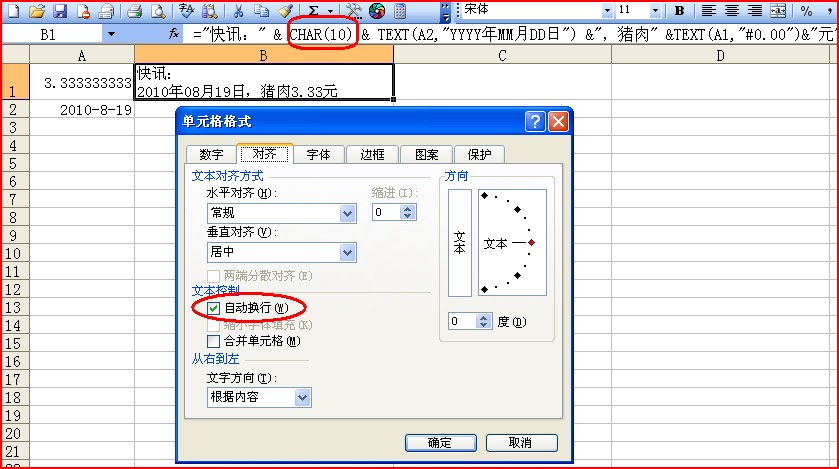Click the Print icon in toolbar
The image size is (839, 469).
(x=135, y=11)
